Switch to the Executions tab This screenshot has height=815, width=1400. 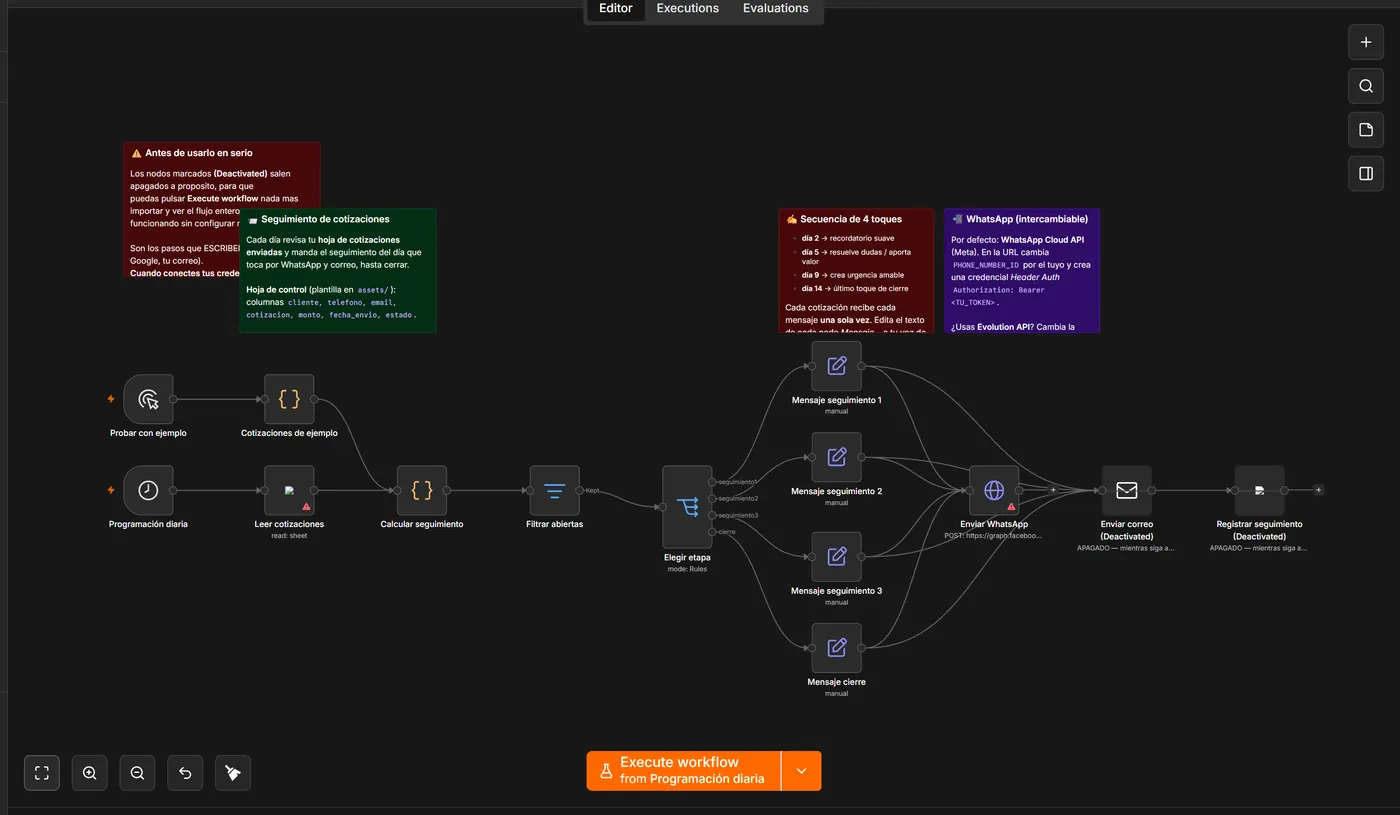point(687,8)
